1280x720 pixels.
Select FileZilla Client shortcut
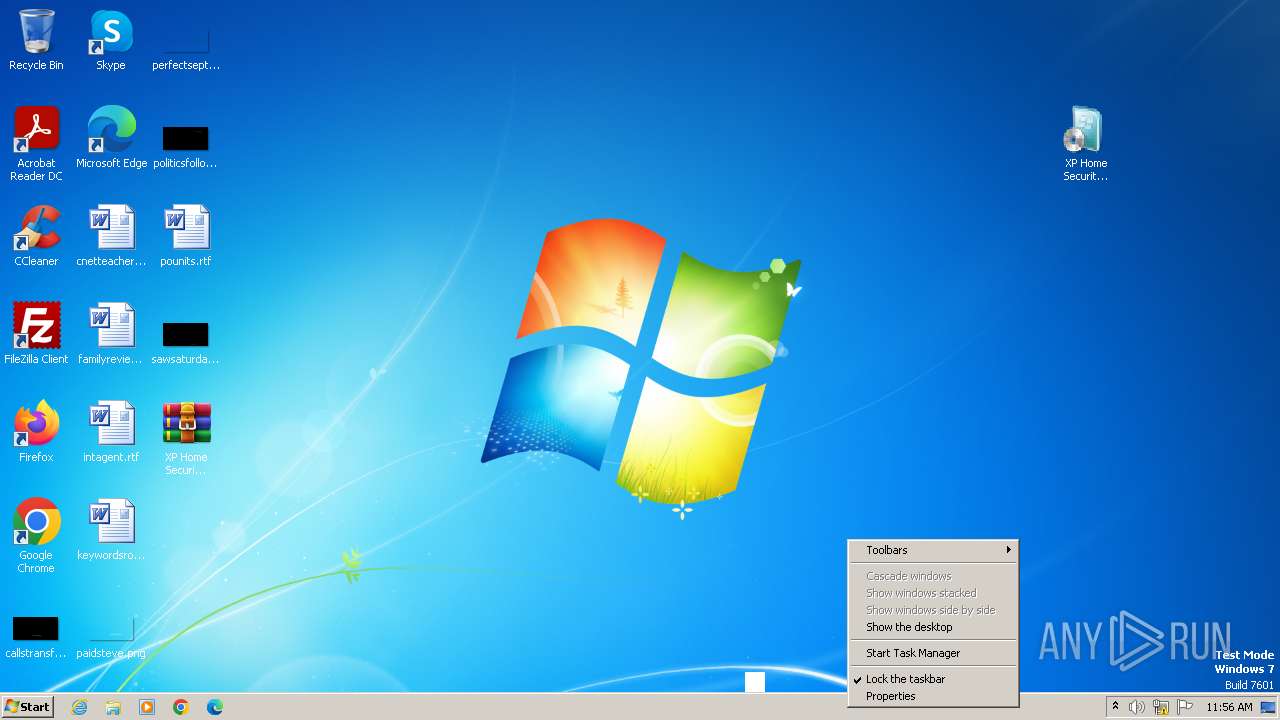tap(36, 334)
